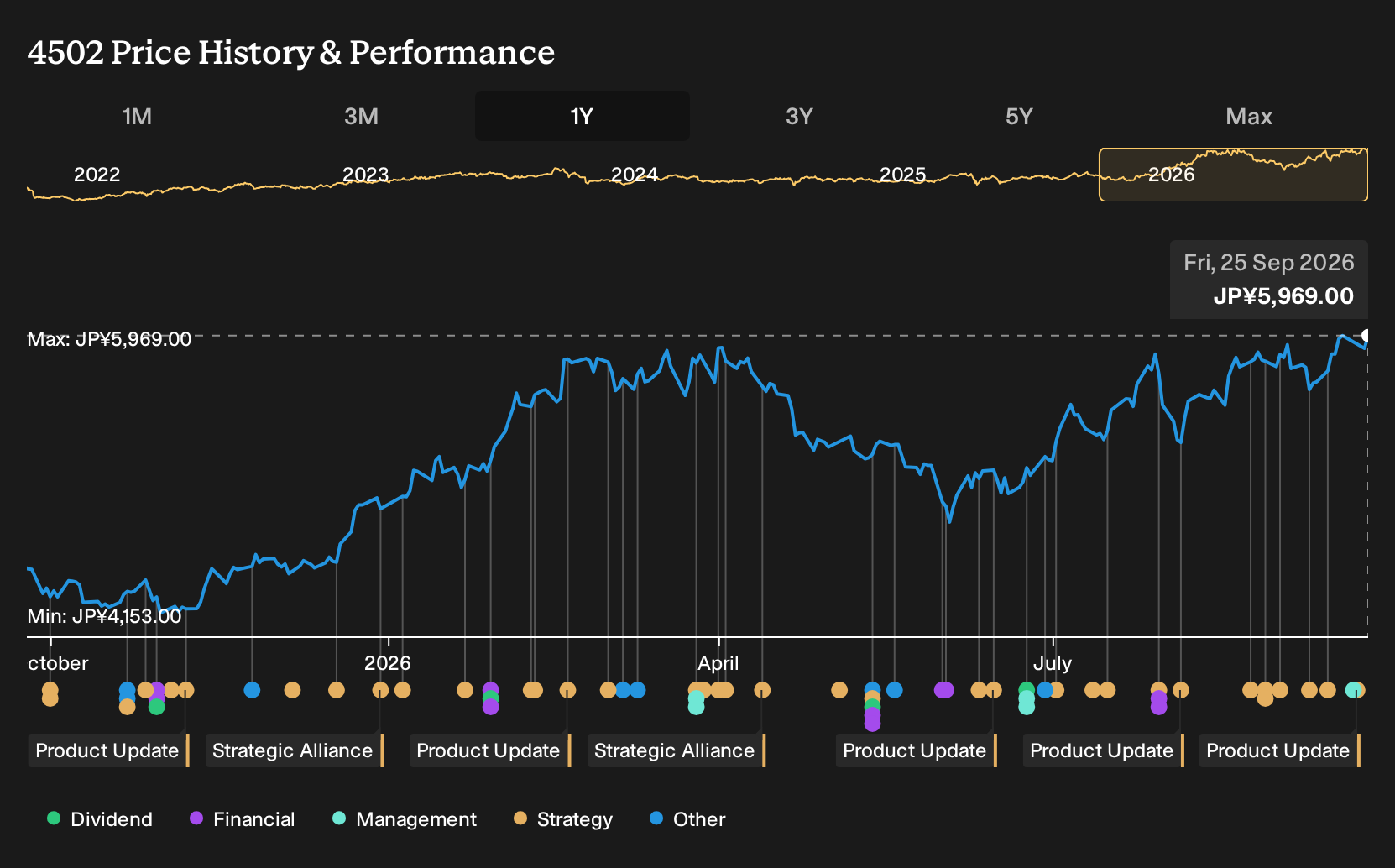Click the "Max: JP¥5,969.00" label
This screenshot has height=868, width=1395.
tap(109, 339)
